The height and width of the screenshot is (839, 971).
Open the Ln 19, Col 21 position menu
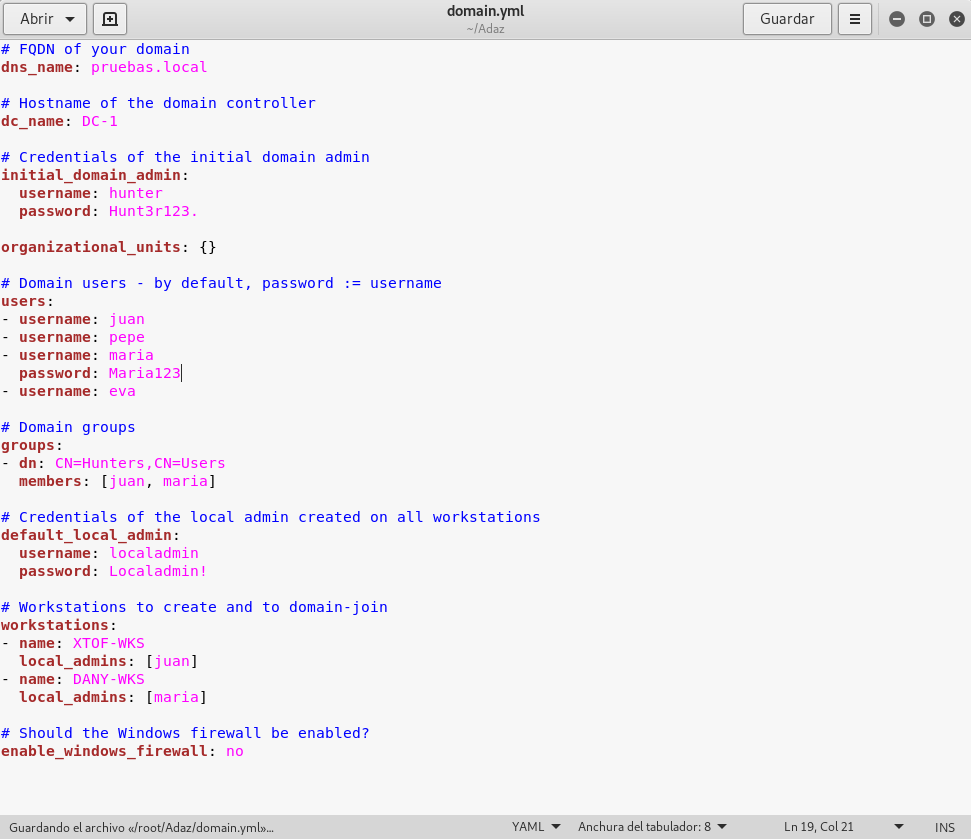[843, 827]
